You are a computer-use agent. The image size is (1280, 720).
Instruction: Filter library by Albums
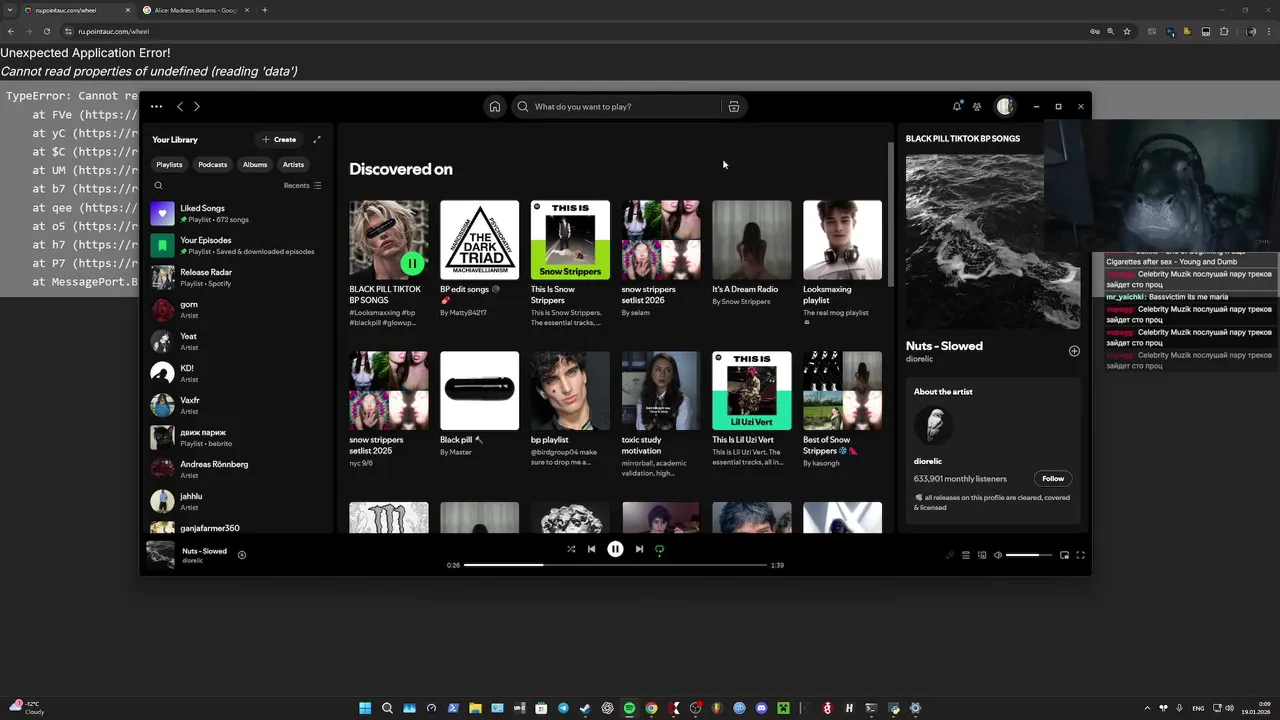(255, 164)
